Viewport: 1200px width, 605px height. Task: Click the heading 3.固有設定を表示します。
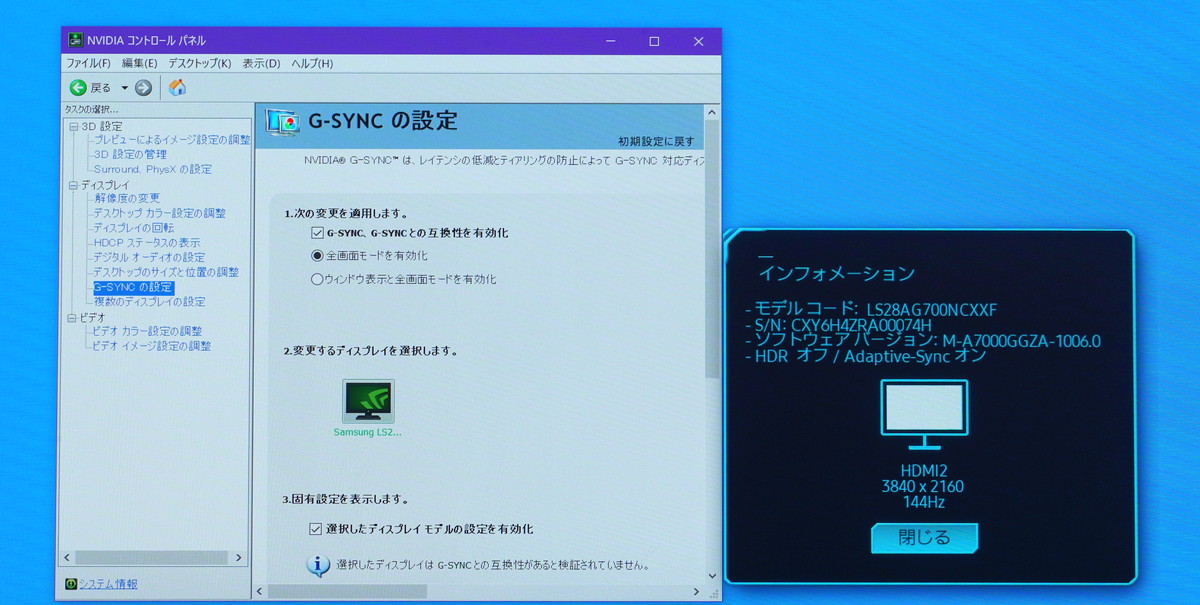[x=345, y=499]
